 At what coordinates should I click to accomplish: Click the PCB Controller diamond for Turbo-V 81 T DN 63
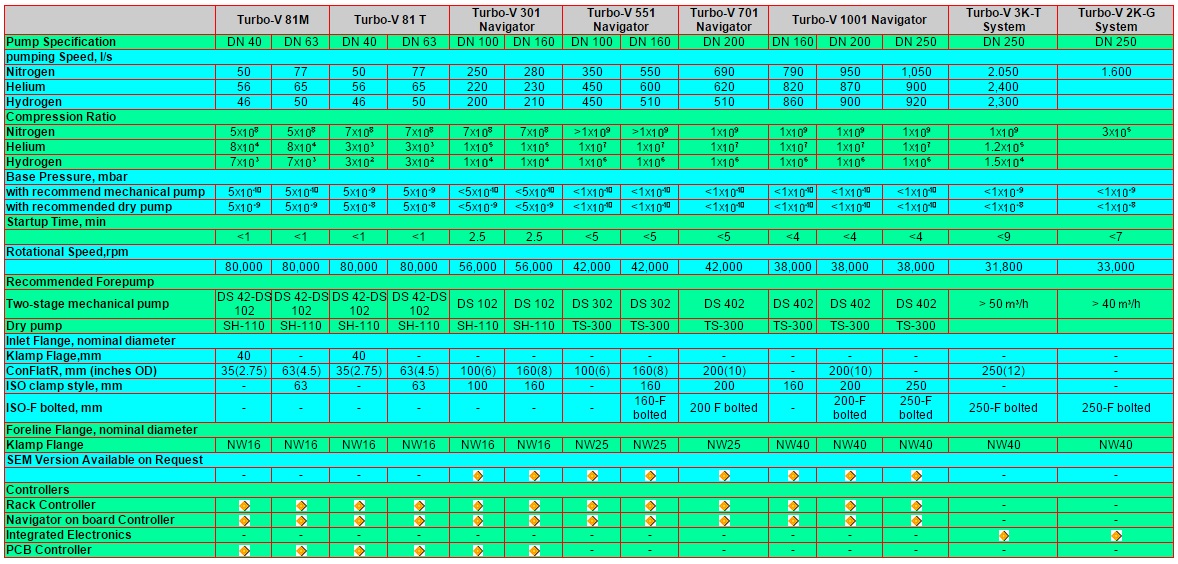(x=419, y=550)
